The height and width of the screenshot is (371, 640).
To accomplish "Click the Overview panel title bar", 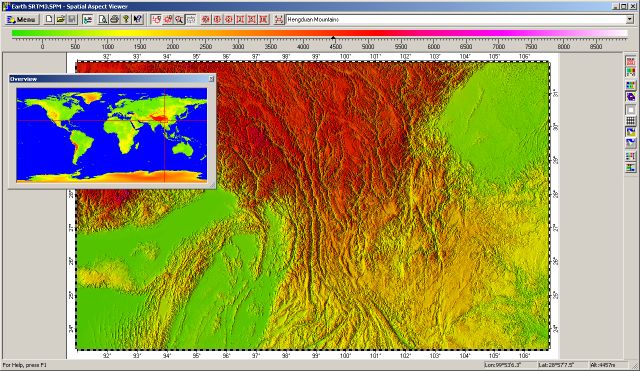I will click(x=111, y=79).
